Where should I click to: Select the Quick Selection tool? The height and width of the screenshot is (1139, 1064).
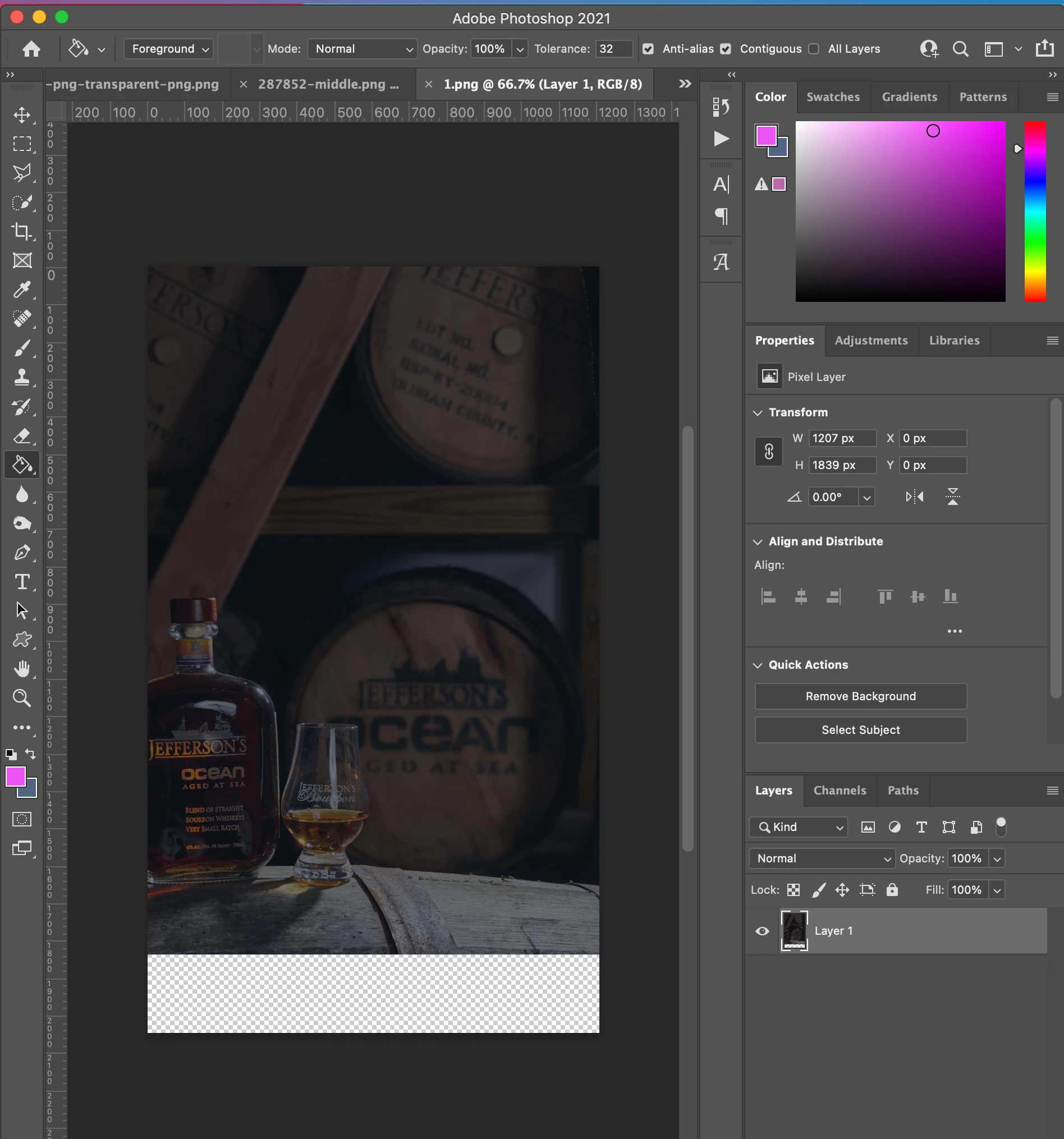coord(22,202)
